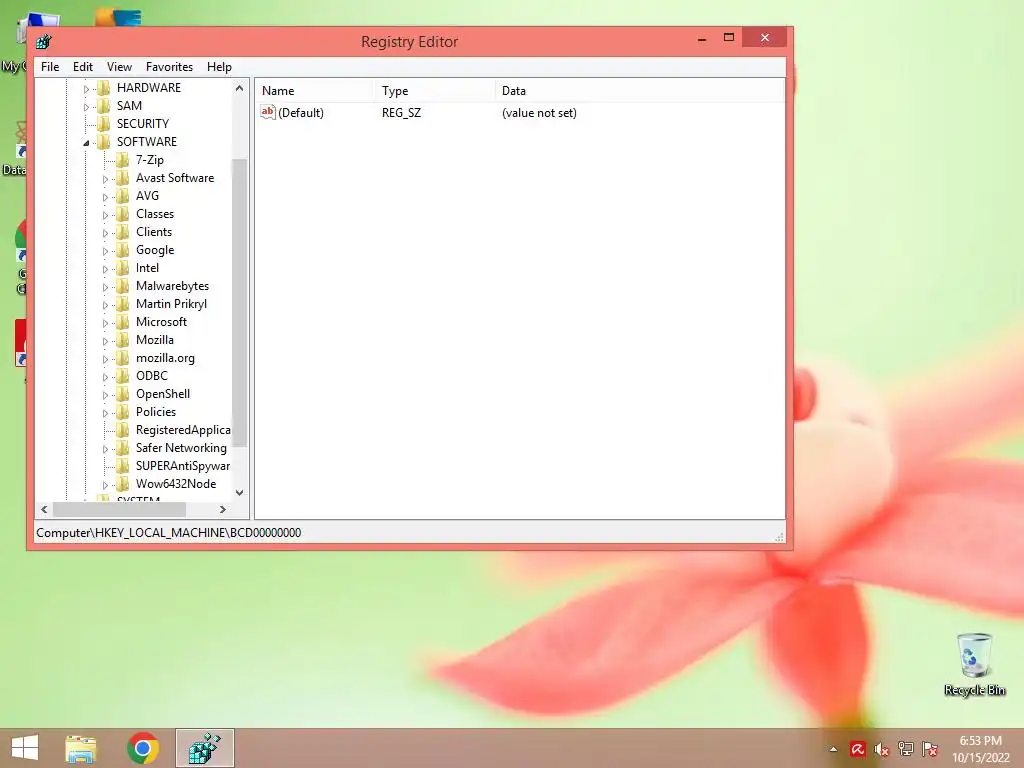1024x768 pixels.
Task: Click the Policies key folder icon
Action: tap(122, 412)
